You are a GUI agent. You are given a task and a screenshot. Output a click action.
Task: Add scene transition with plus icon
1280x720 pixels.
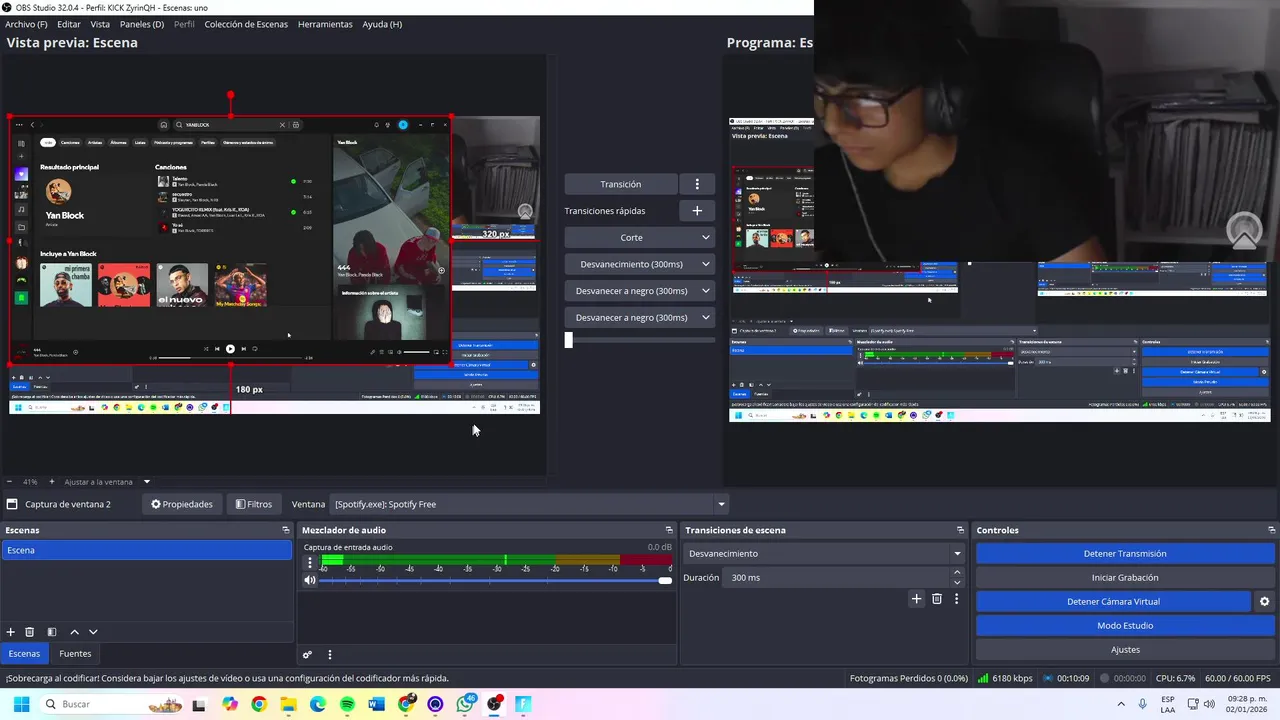[x=916, y=599]
